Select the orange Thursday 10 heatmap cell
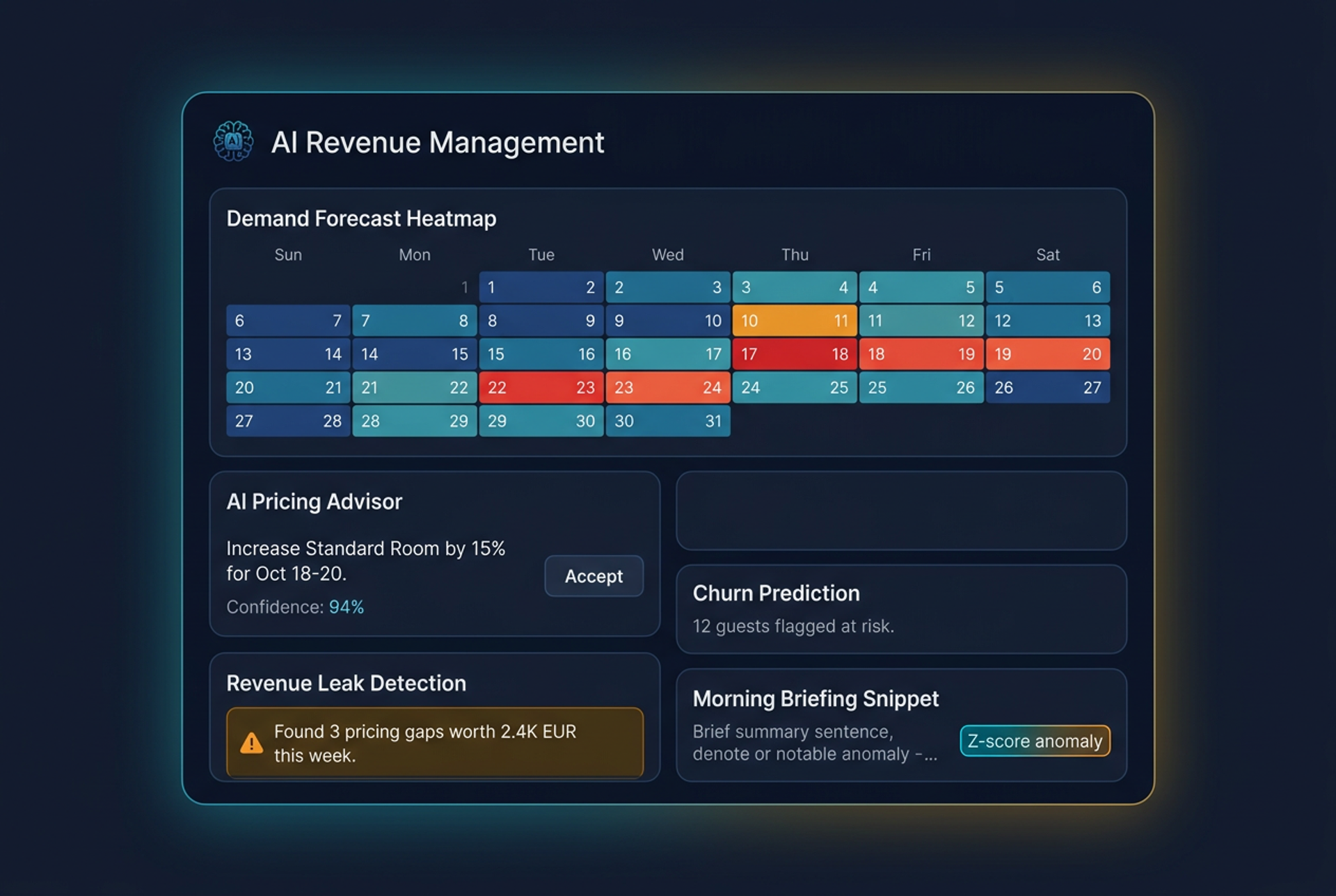This screenshot has width=1336, height=896. pyautogui.click(x=794, y=321)
